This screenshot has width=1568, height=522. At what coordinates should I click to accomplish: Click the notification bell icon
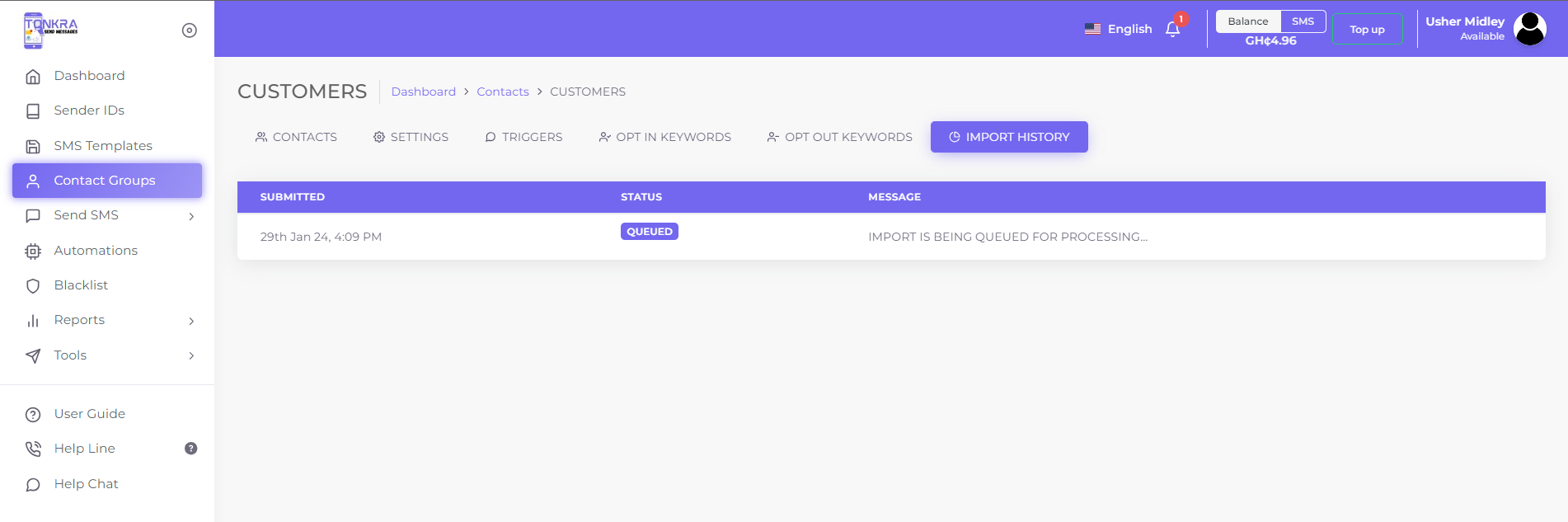pyautogui.click(x=1172, y=30)
